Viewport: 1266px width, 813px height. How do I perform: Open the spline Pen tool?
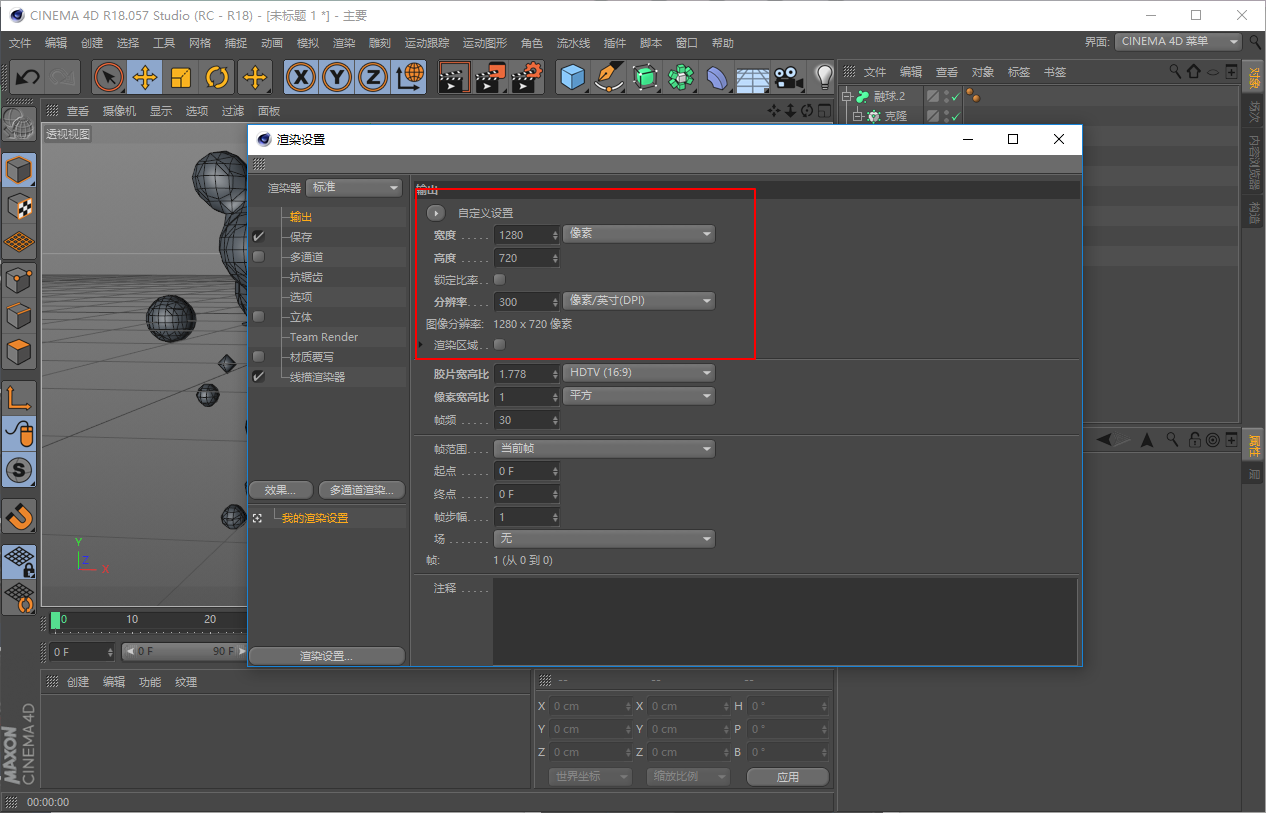pos(609,77)
